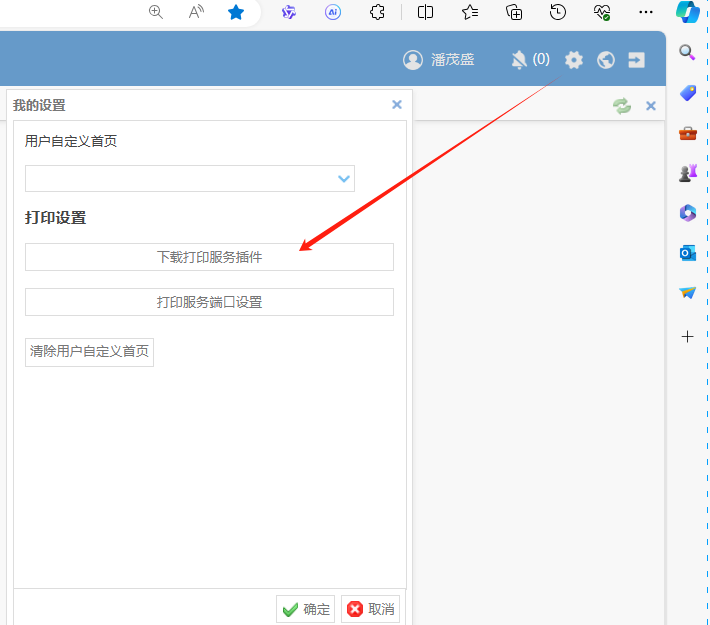Open Outlook from the Edge sidebar

[x=687, y=253]
